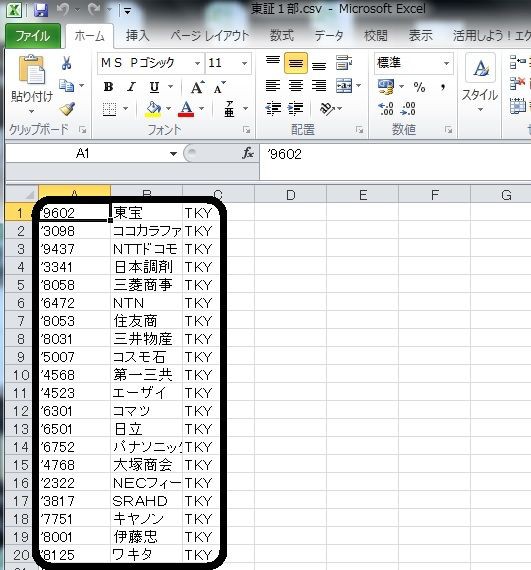The image size is (531, 570).
Task: Open fill color dropdown arrow
Action: tap(168, 109)
